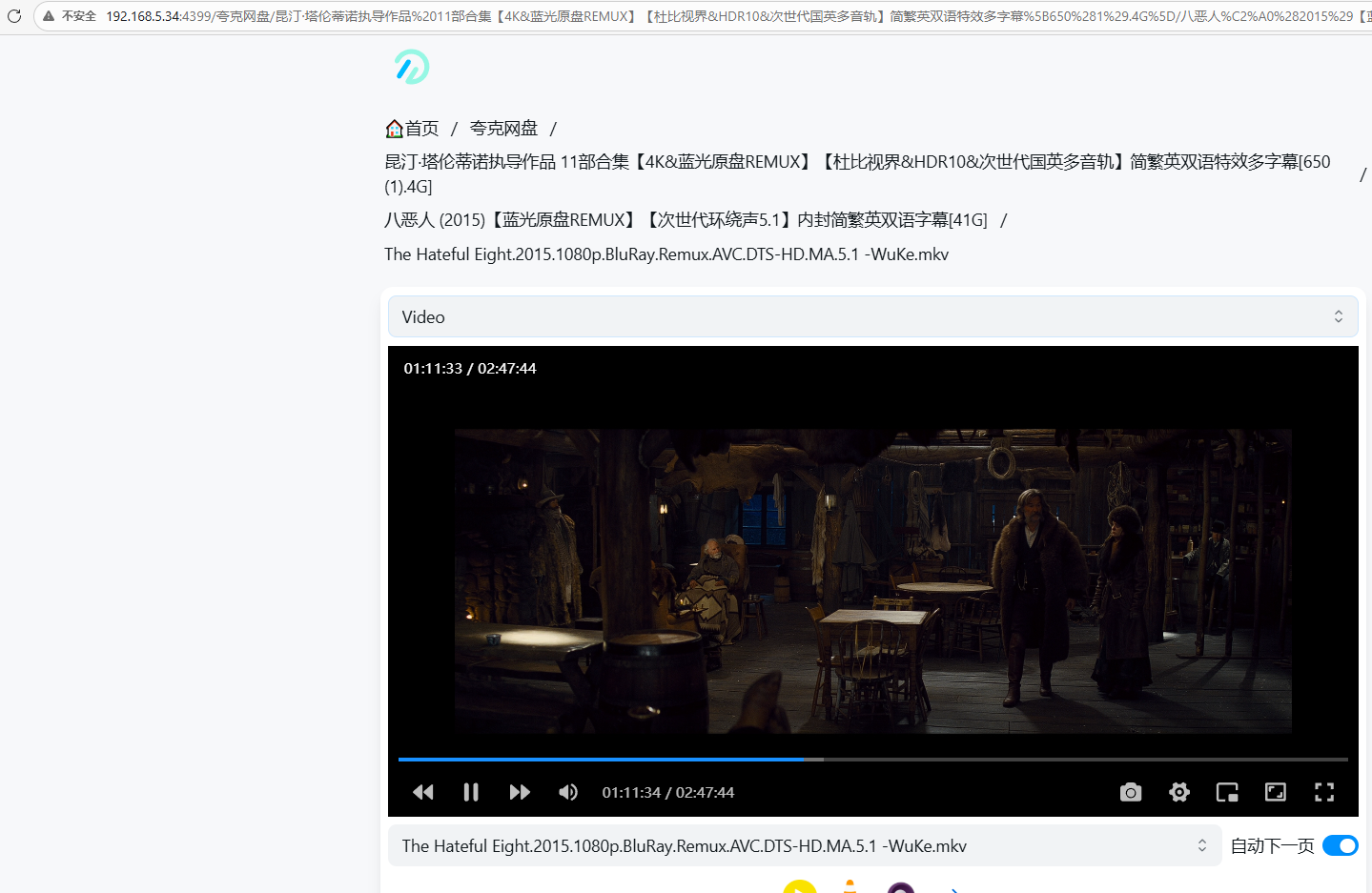Pause the playing video

click(471, 792)
